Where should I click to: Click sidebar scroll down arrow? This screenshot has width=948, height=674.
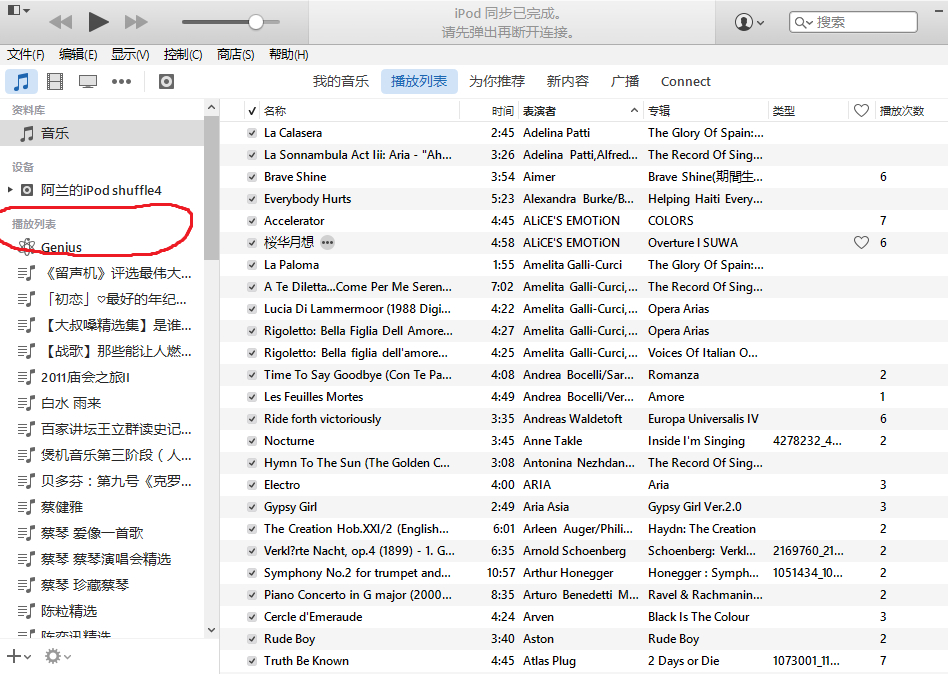(211, 630)
